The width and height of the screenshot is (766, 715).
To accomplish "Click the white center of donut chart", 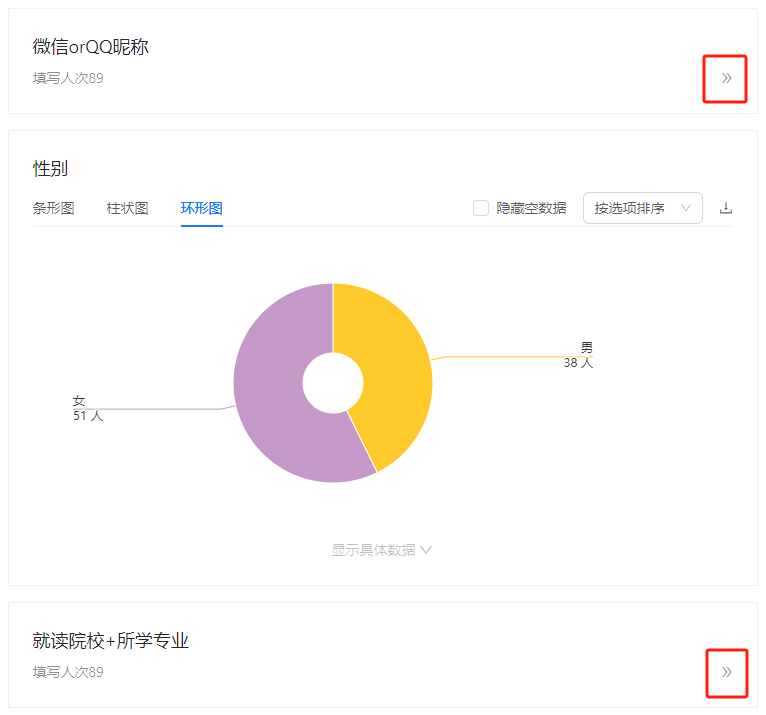I will [333, 383].
